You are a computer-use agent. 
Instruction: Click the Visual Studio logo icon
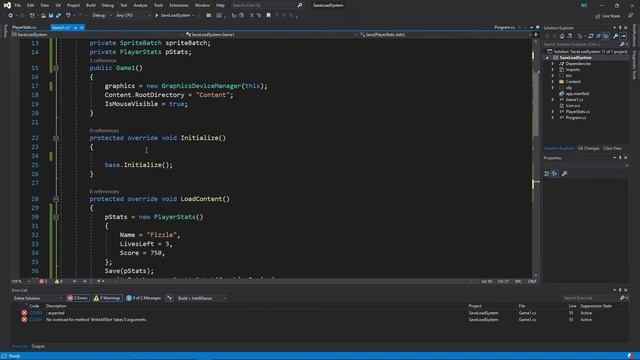pos(7,5)
